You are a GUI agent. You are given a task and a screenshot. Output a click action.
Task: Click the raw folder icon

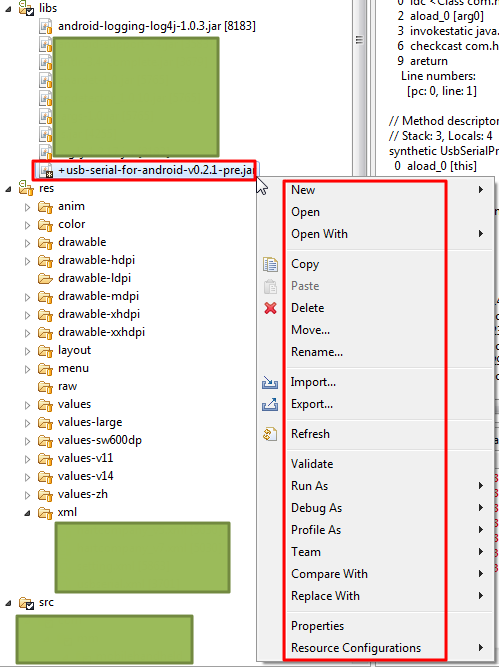45,387
